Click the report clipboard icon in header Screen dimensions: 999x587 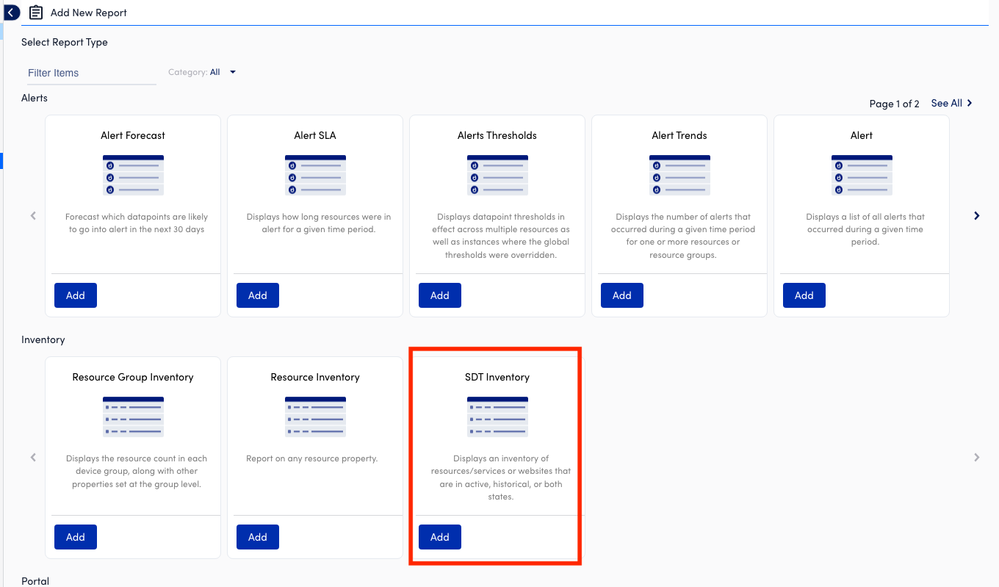(x=36, y=13)
